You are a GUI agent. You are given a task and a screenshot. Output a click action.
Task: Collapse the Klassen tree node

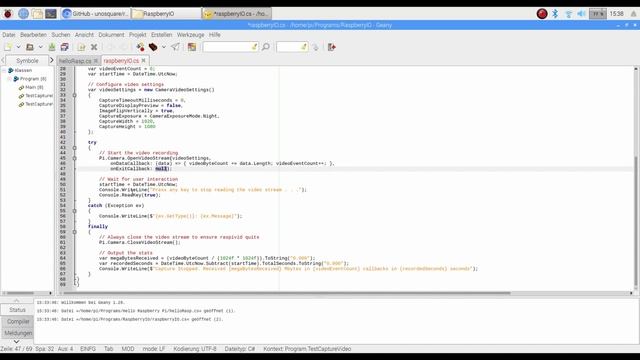click(4, 71)
